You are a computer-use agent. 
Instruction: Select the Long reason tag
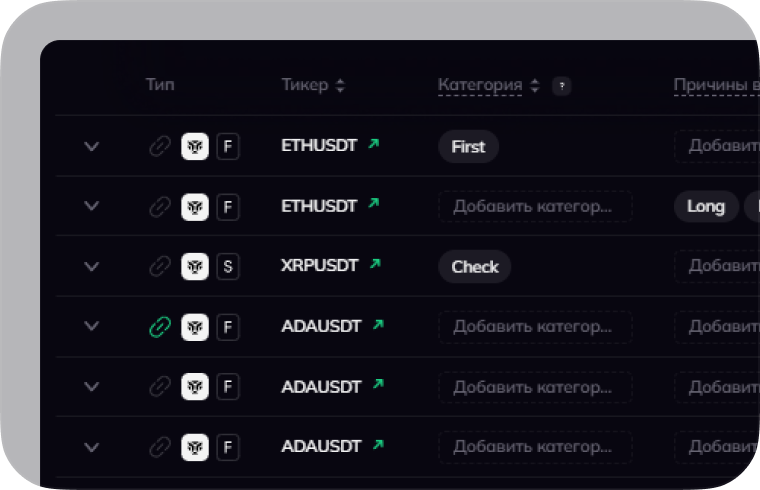click(x=706, y=207)
